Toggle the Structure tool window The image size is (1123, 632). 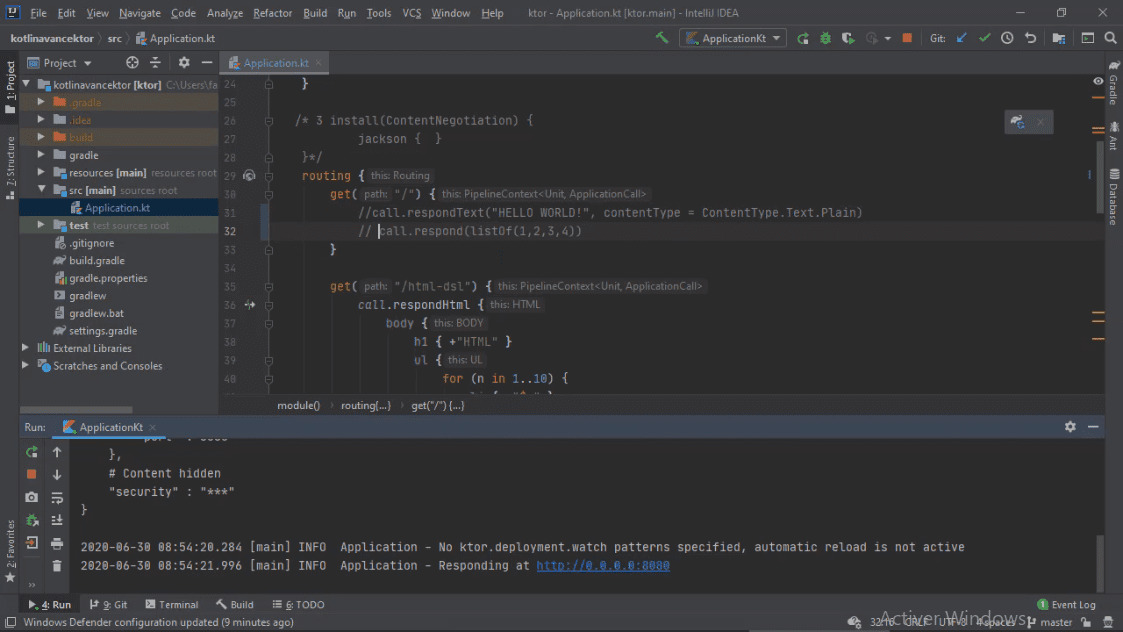pos(10,168)
